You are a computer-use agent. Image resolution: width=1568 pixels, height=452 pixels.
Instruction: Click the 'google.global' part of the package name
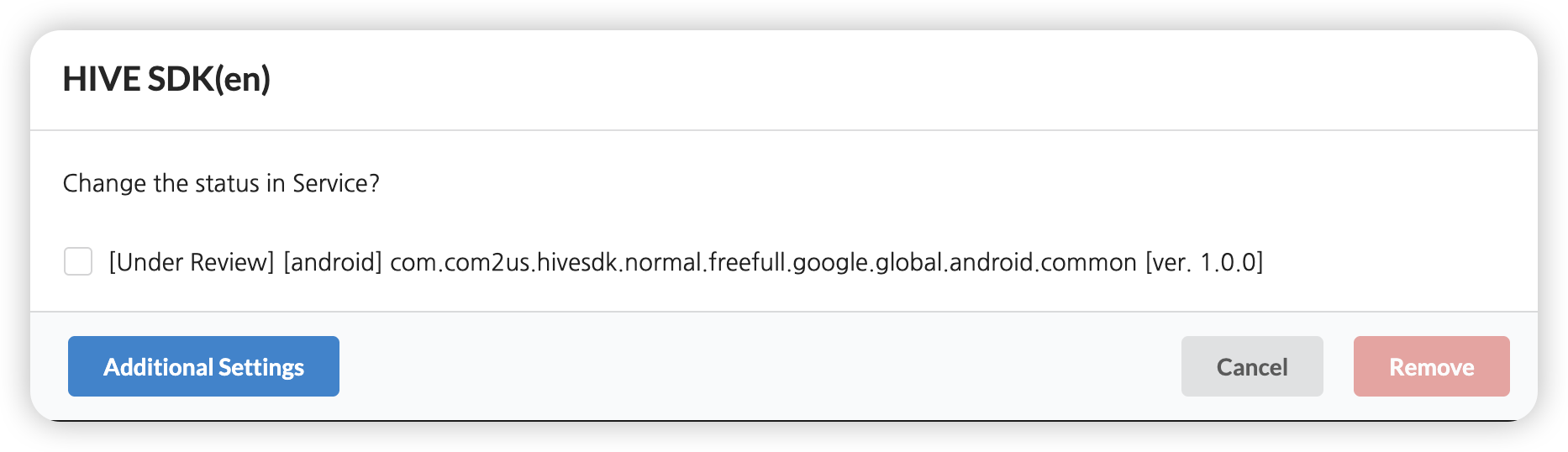(x=869, y=262)
